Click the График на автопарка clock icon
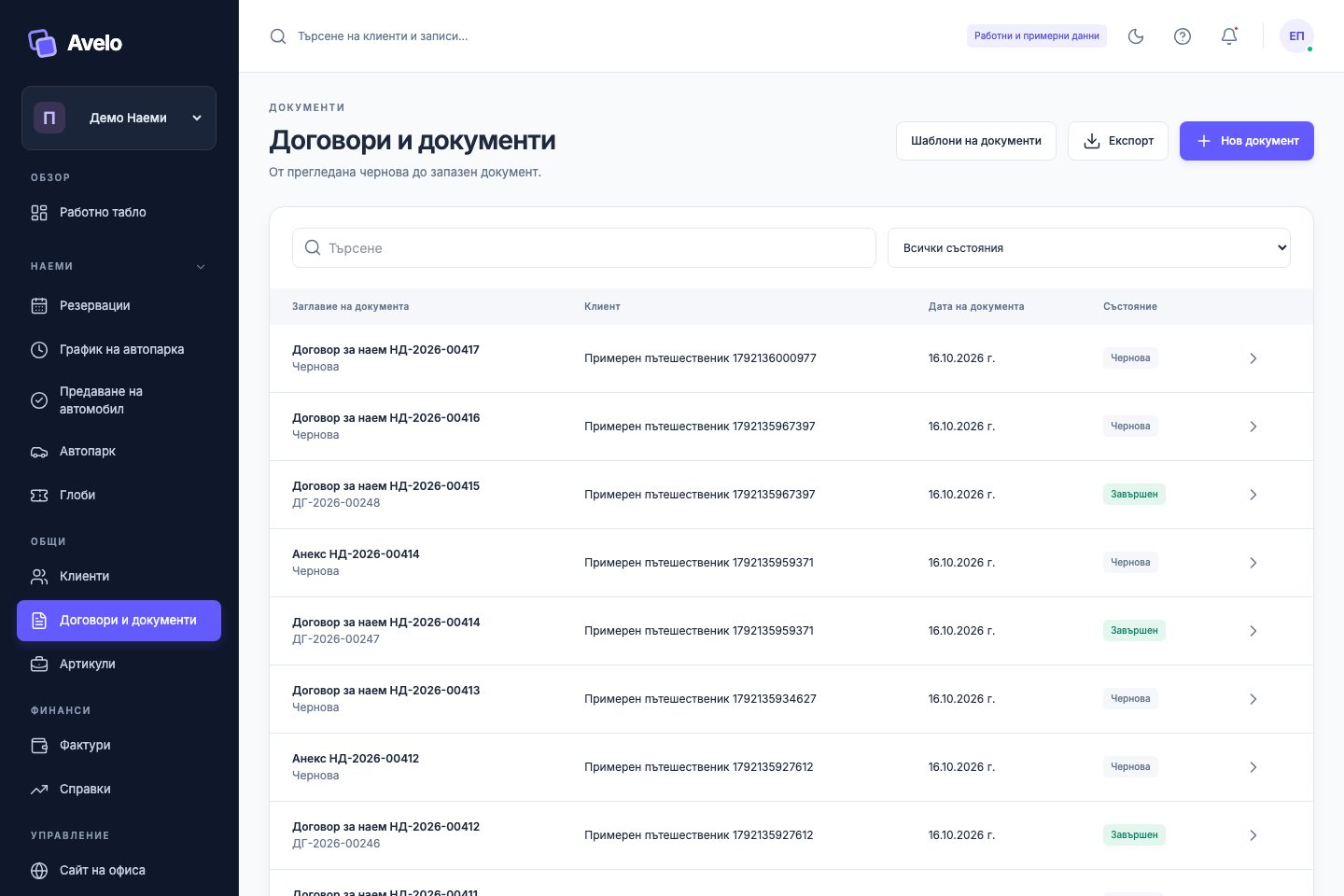The width and height of the screenshot is (1344, 896). click(39, 350)
